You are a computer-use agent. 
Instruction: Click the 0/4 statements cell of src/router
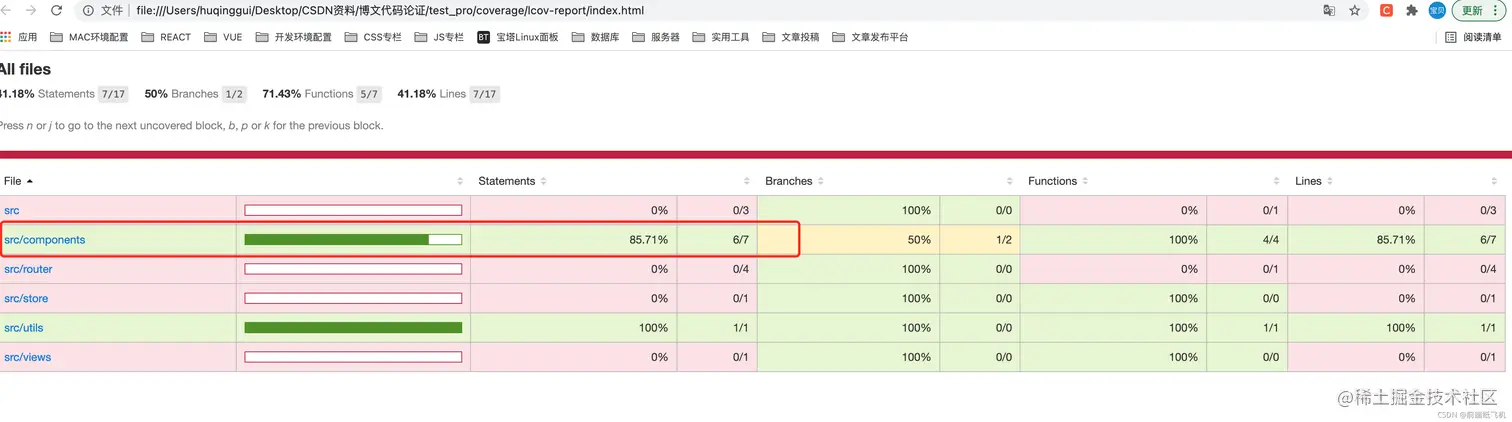(717, 269)
